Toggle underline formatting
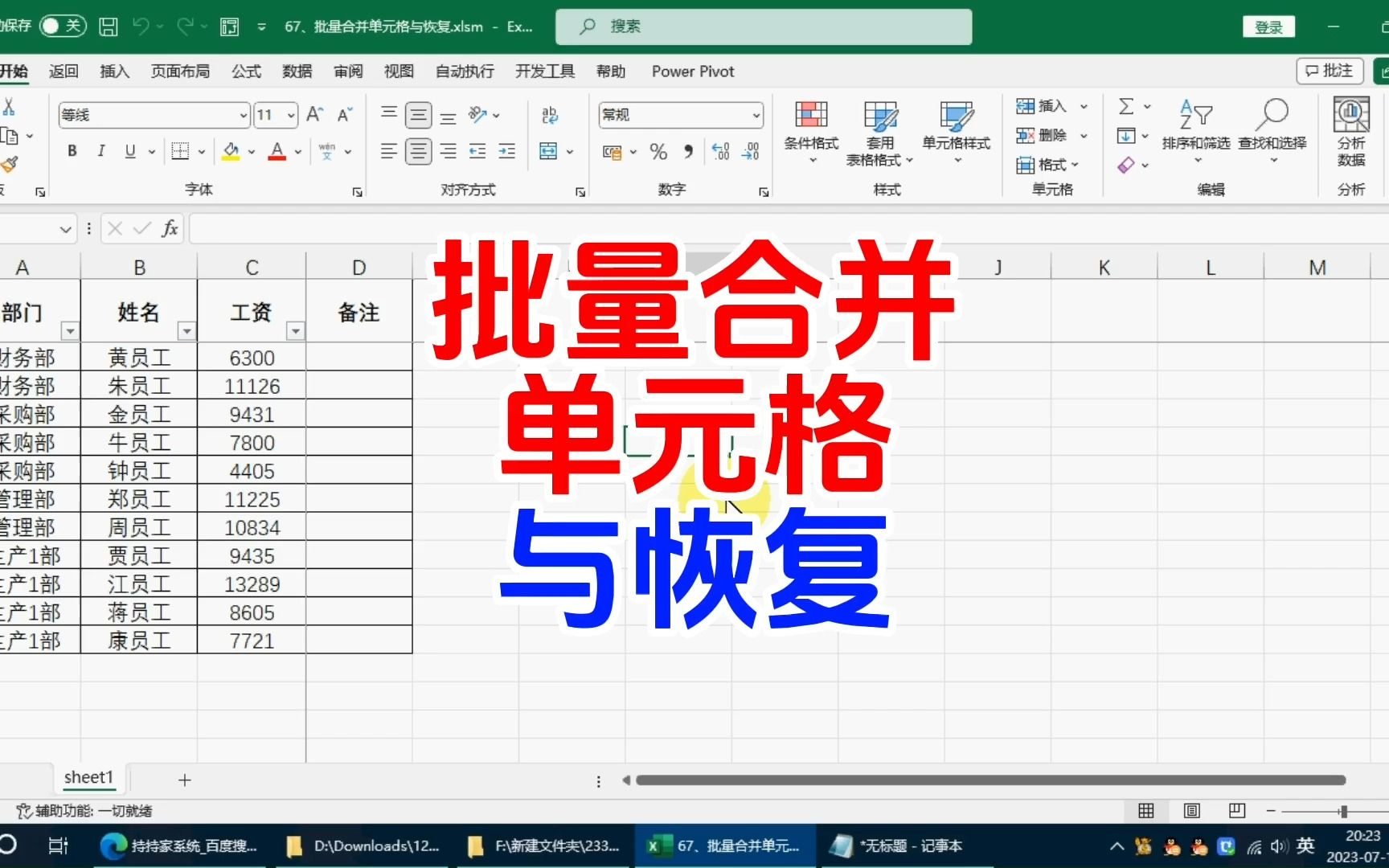1389x868 pixels. [129, 151]
